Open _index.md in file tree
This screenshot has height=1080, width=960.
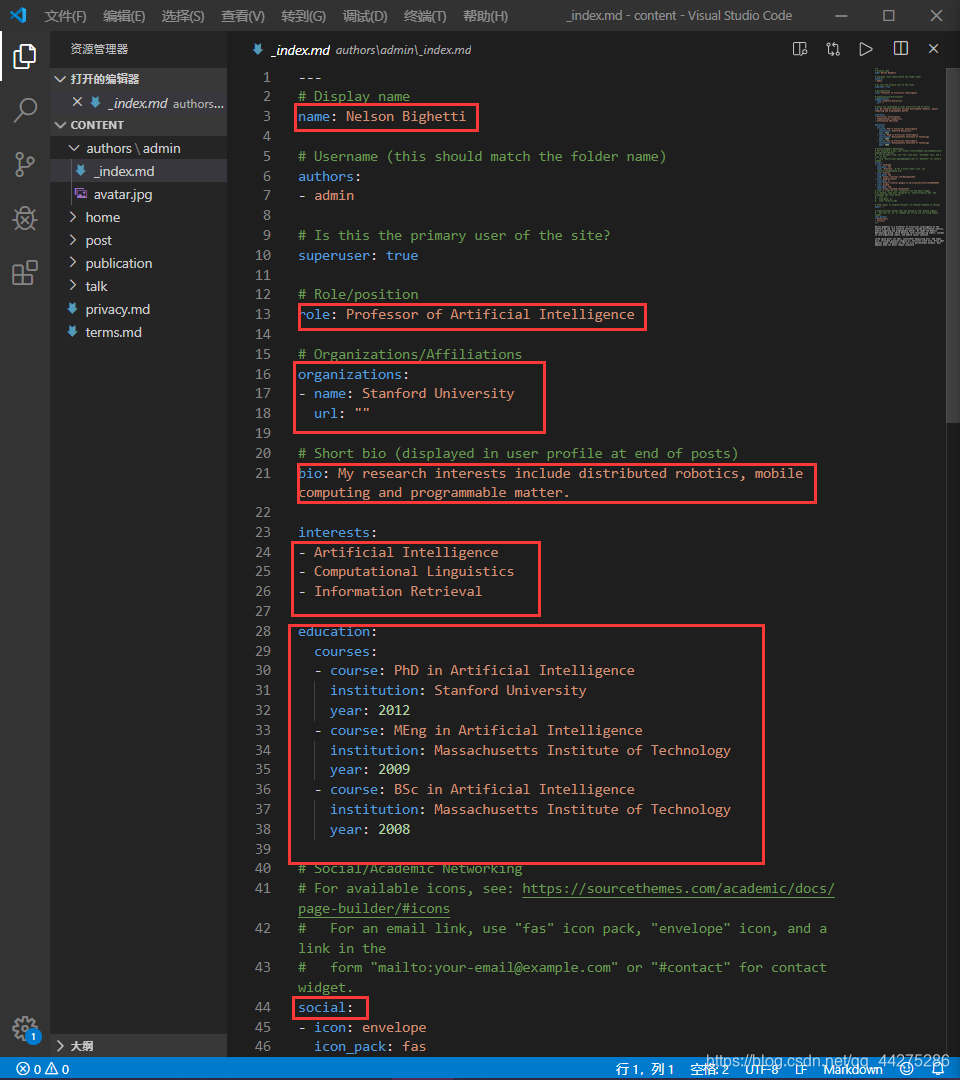125,171
